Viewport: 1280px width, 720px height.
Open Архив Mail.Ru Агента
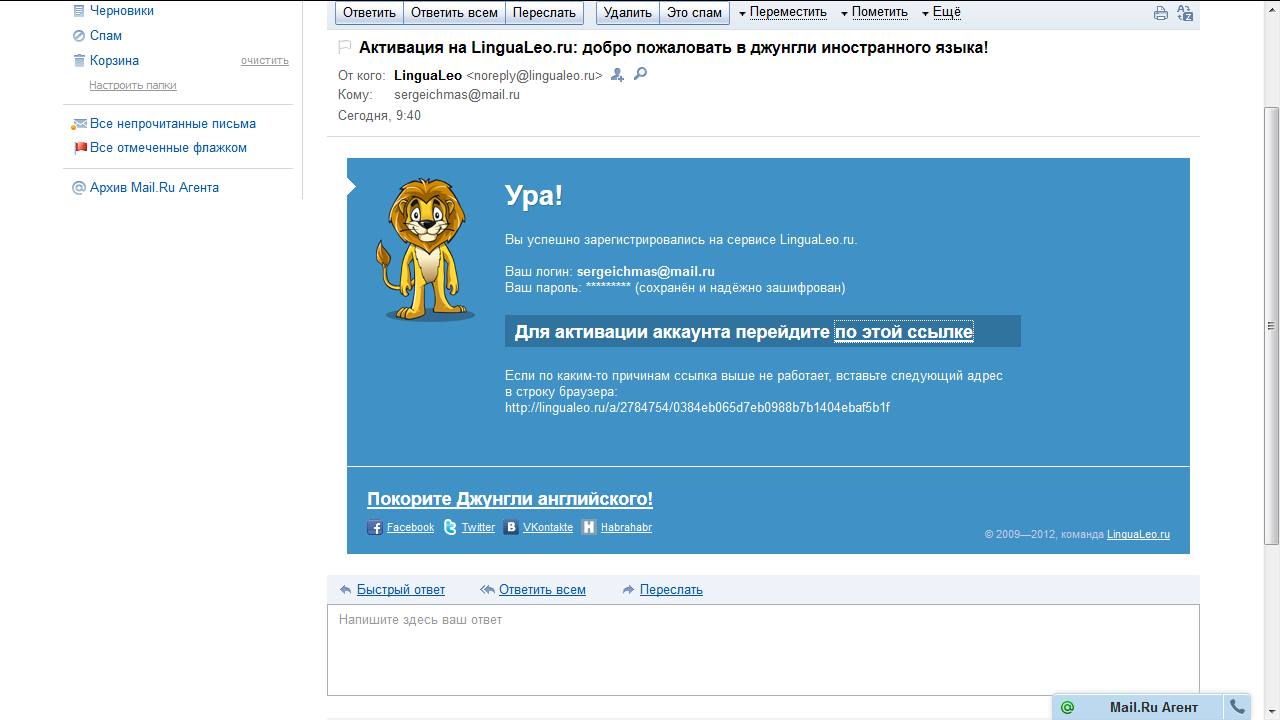[x=154, y=187]
